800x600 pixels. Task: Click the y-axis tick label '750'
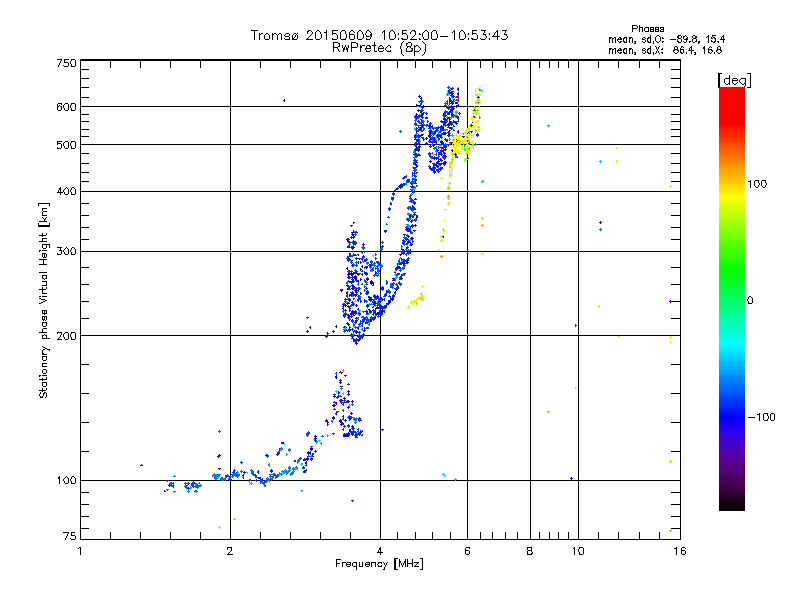tap(66, 63)
